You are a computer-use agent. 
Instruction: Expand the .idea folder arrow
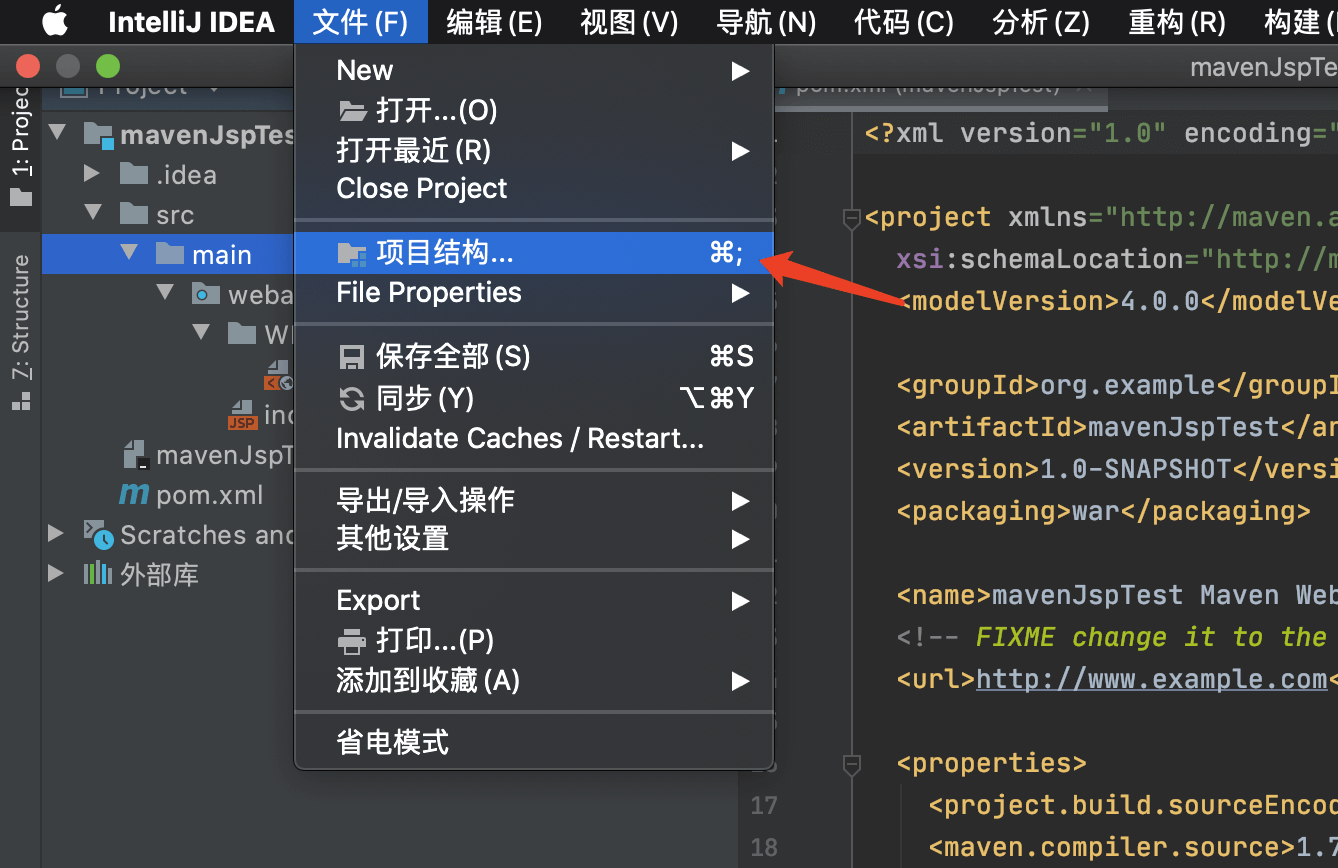92,175
